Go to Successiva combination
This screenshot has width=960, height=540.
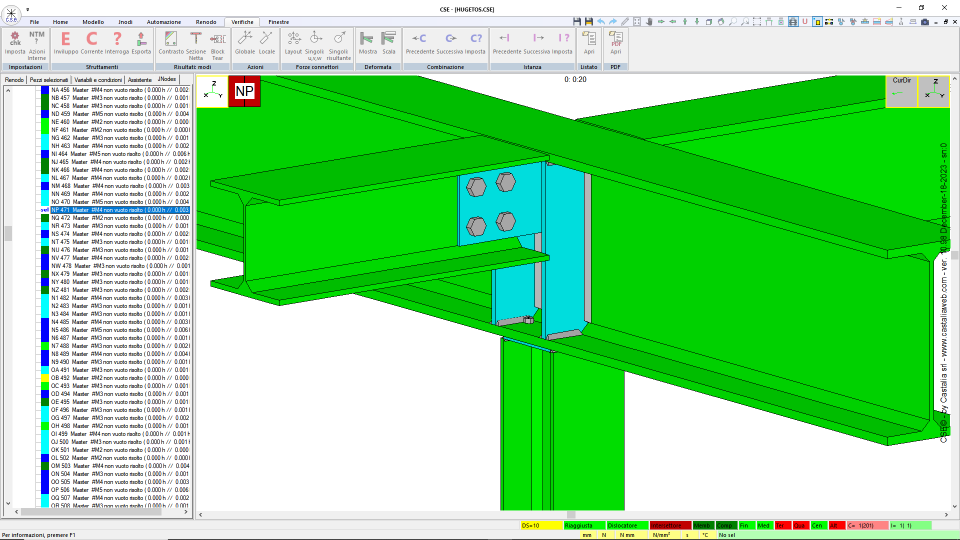click(450, 43)
